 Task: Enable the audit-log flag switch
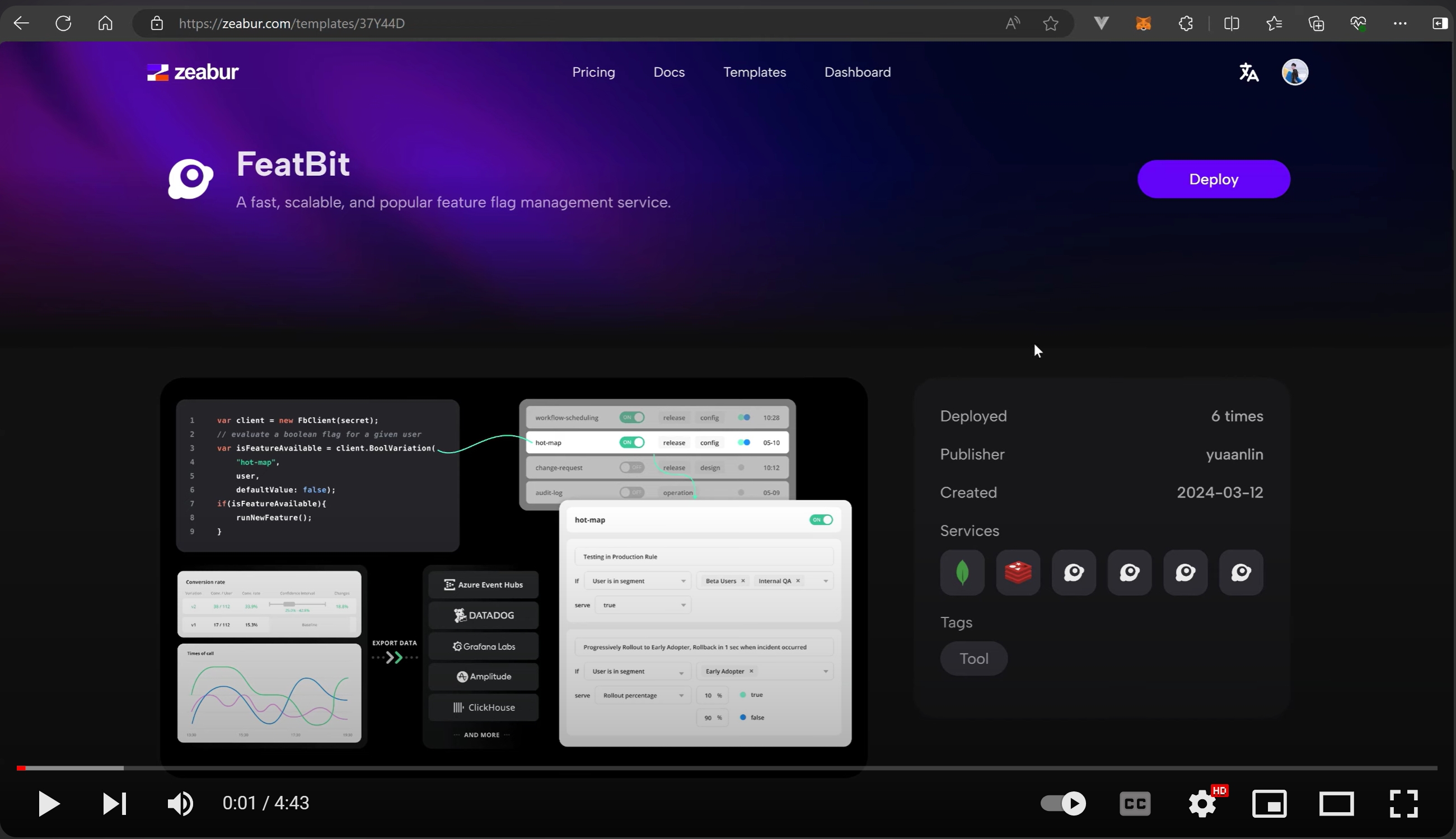632,493
